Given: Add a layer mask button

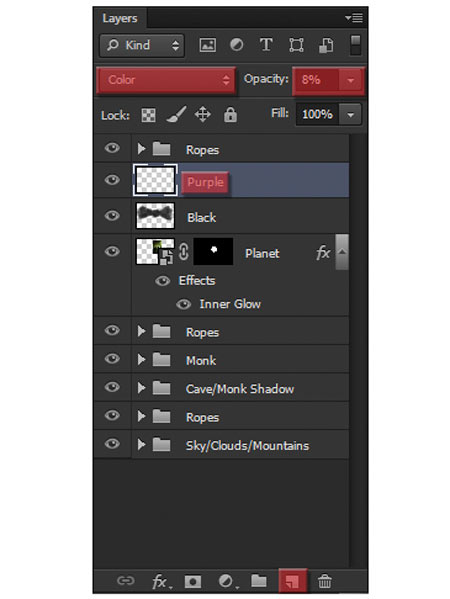Looking at the screenshot, I should point(193,581).
